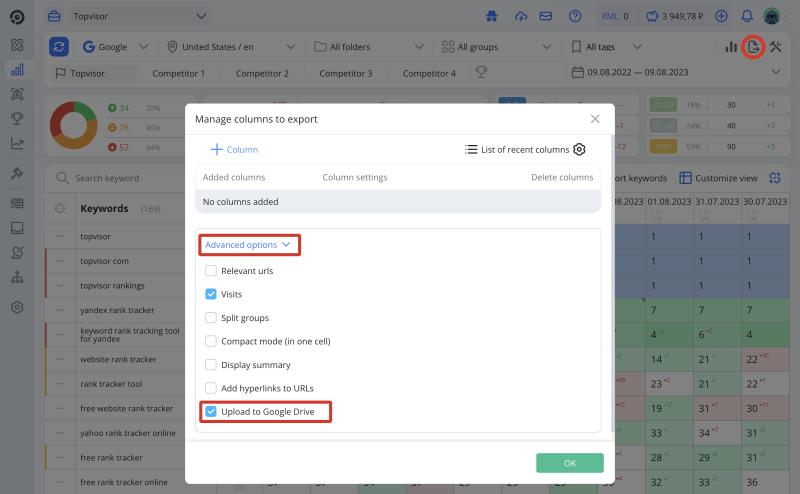
Task: Uncheck the Visits checkbox
Action: tap(211, 294)
